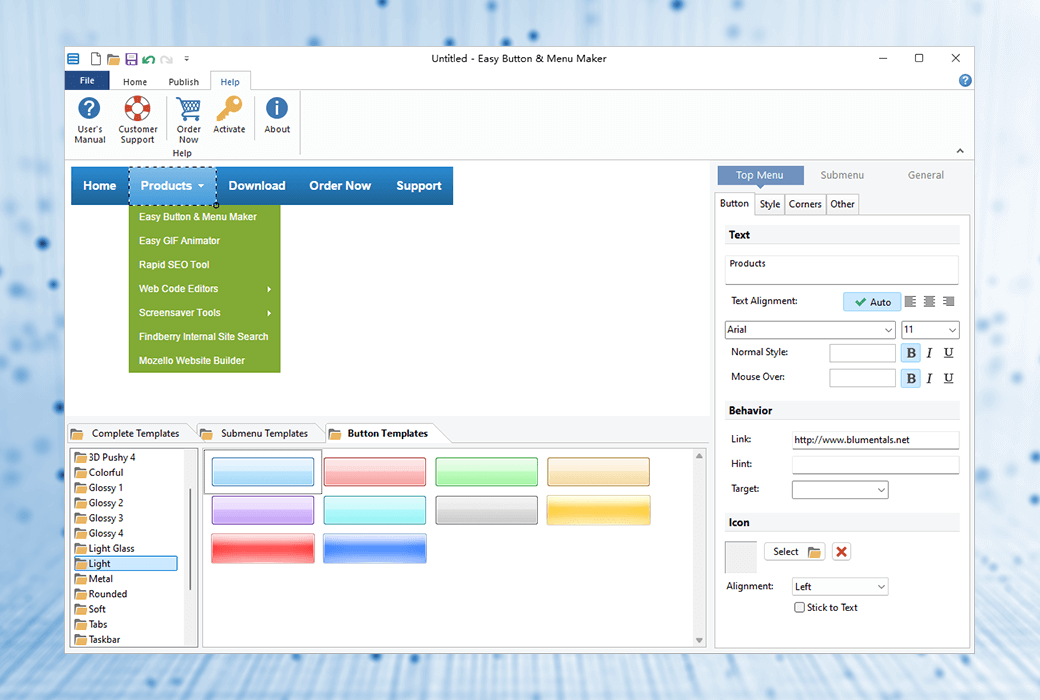Select the Metal template folder
The height and width of the screenshot is (700, 1040).
pyautogui.click(x=94, y=579)
